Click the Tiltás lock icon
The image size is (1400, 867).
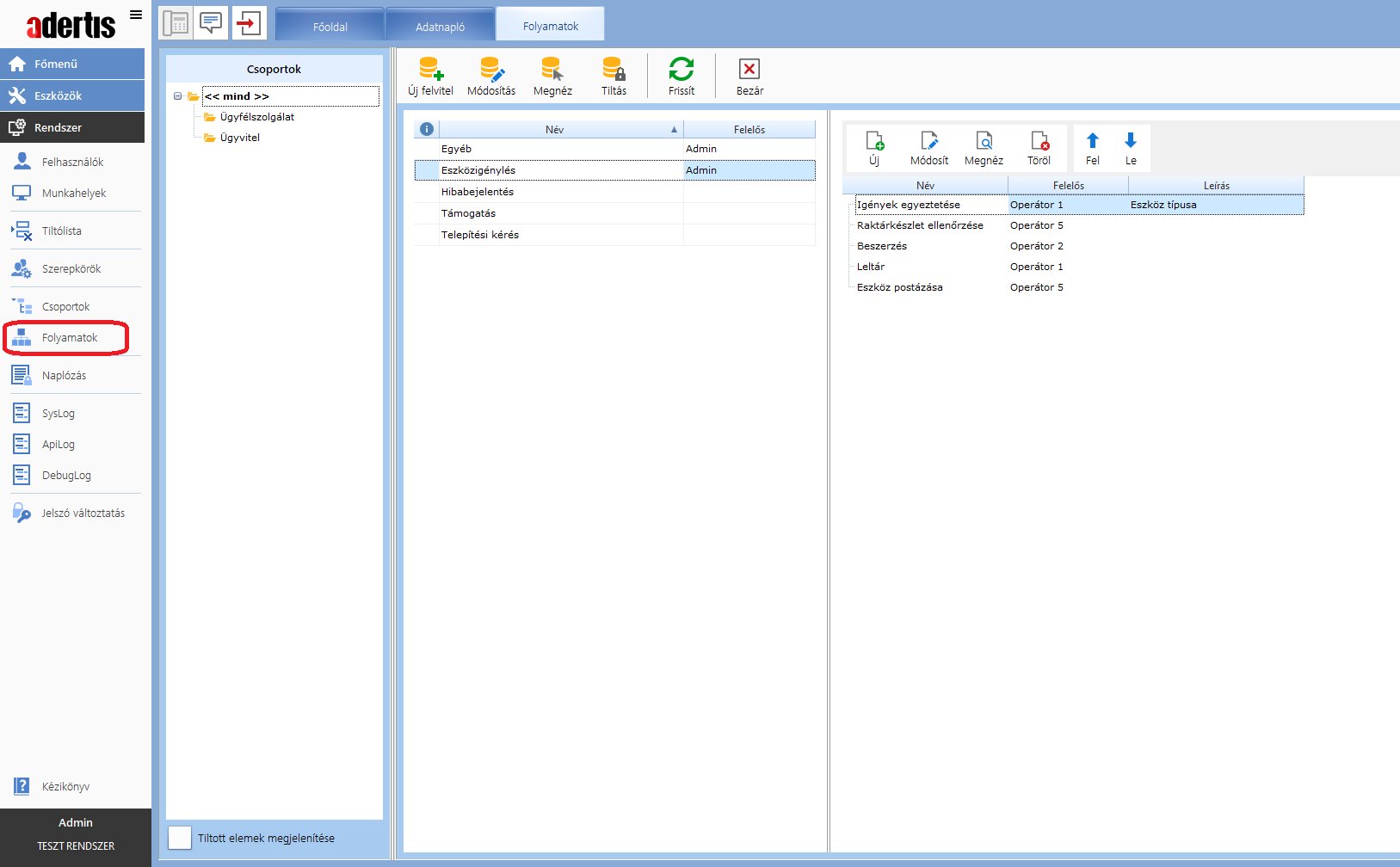pyautogui.click(x=614, y=70)
